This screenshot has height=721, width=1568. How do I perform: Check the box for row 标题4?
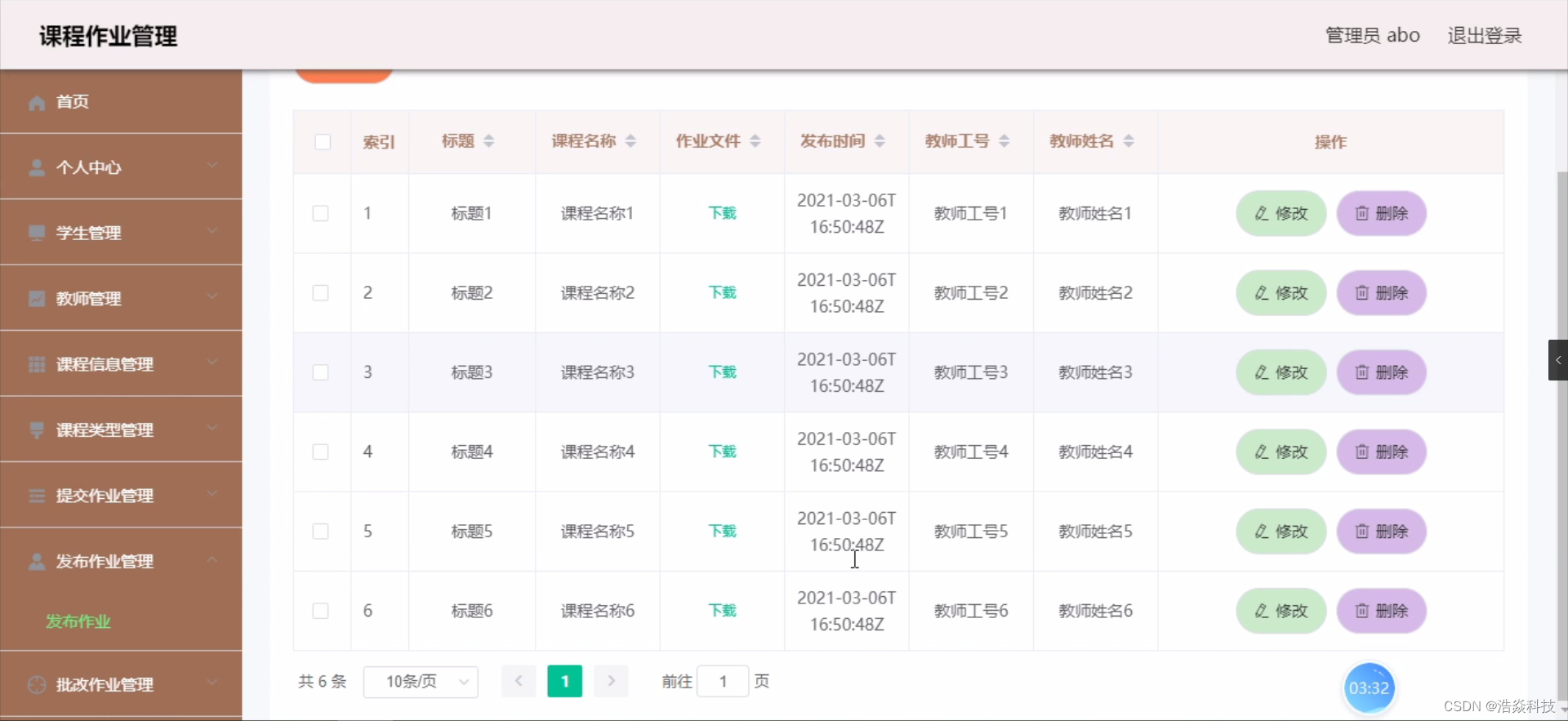(x=321, y=452)
